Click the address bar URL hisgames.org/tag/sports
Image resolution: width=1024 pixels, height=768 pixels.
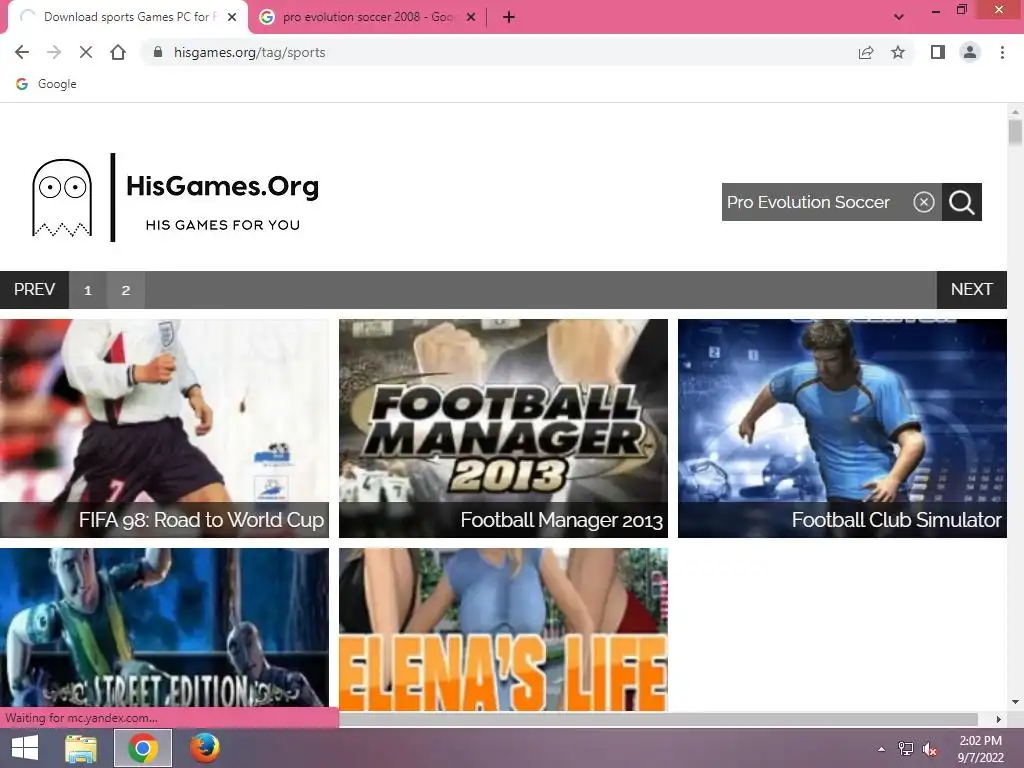click(249, 52)
